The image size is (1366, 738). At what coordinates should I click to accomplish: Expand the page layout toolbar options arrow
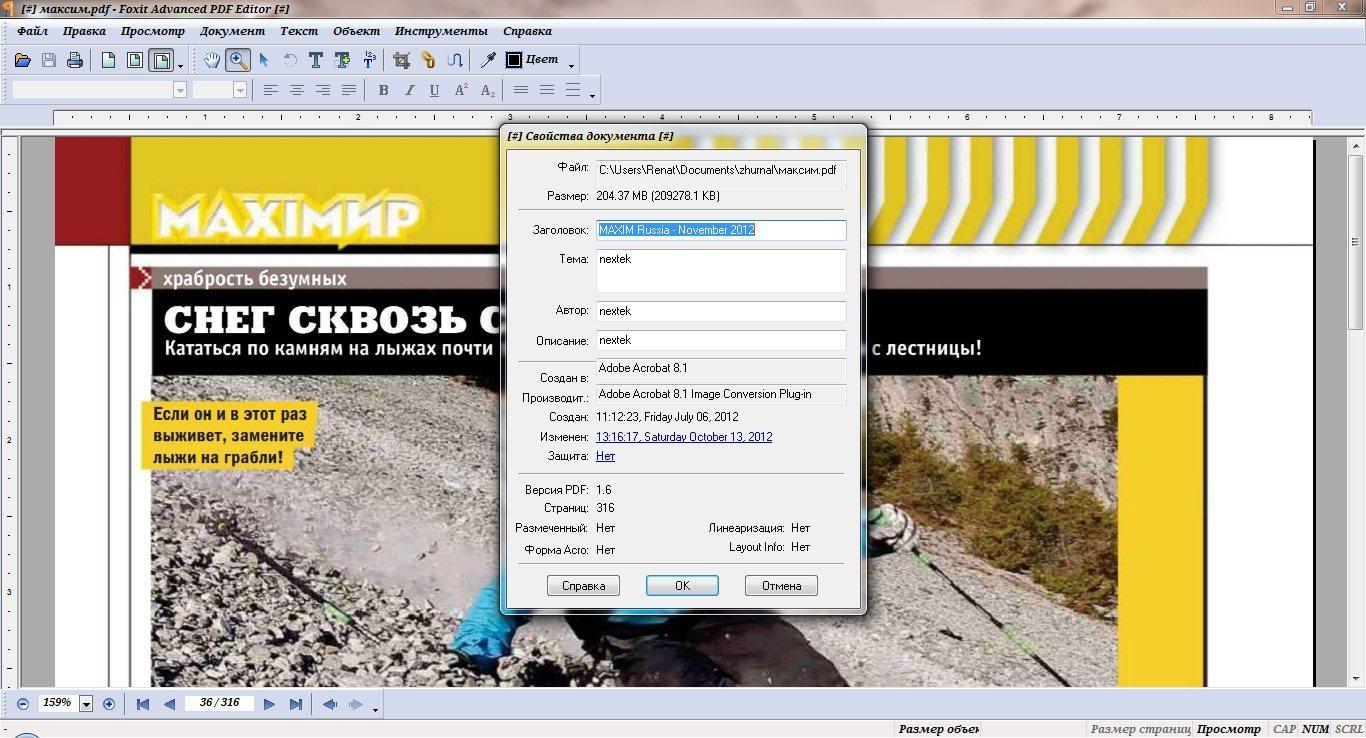pyautogui.click(x=181, y=66)
